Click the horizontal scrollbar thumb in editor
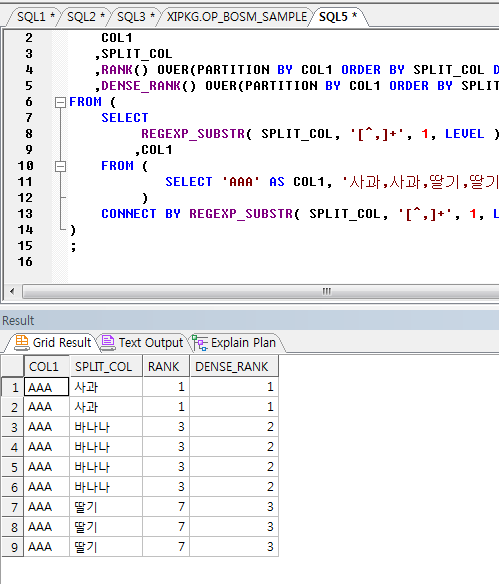 coord(326,291)
